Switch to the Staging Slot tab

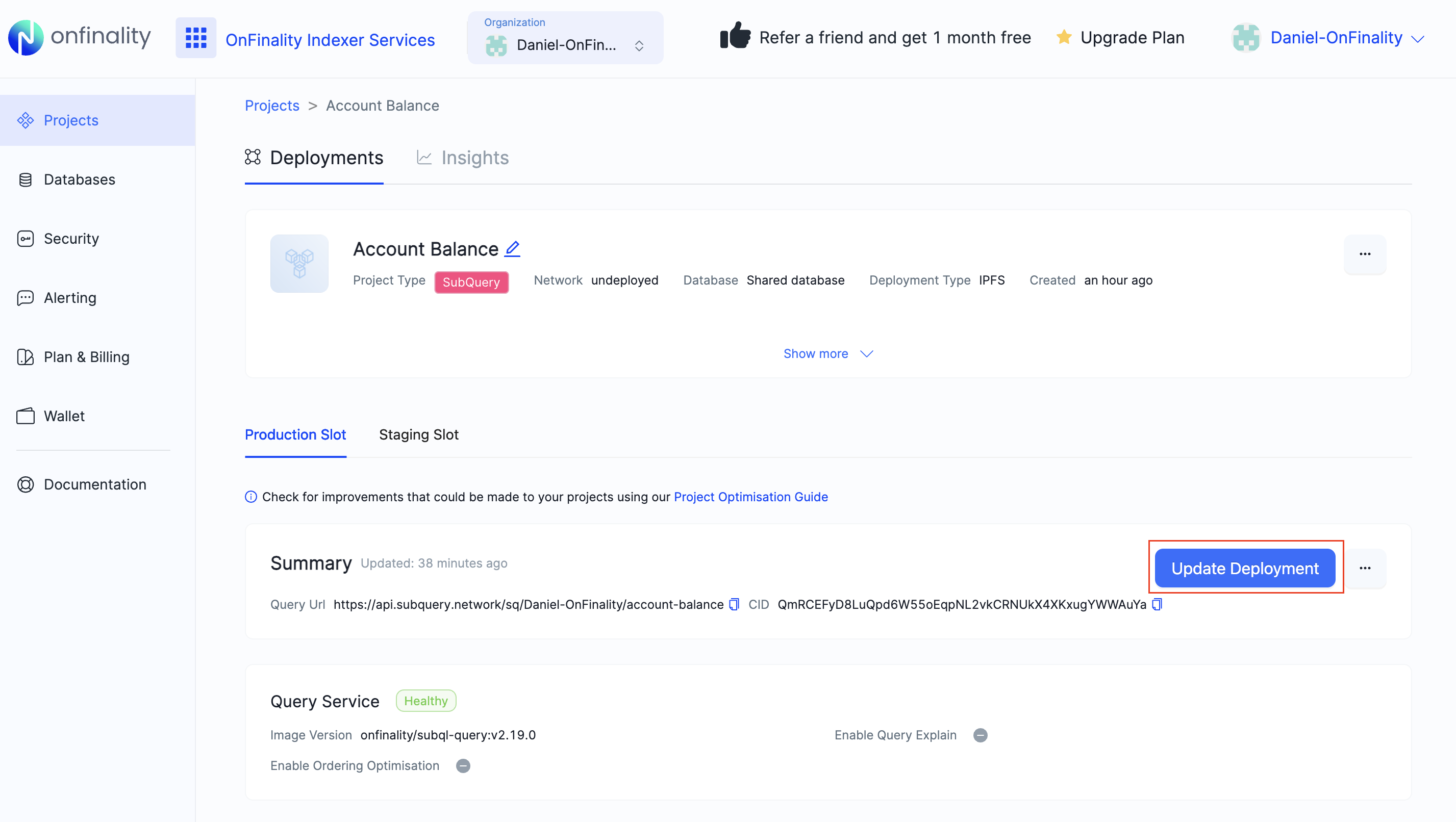(418, 434)
